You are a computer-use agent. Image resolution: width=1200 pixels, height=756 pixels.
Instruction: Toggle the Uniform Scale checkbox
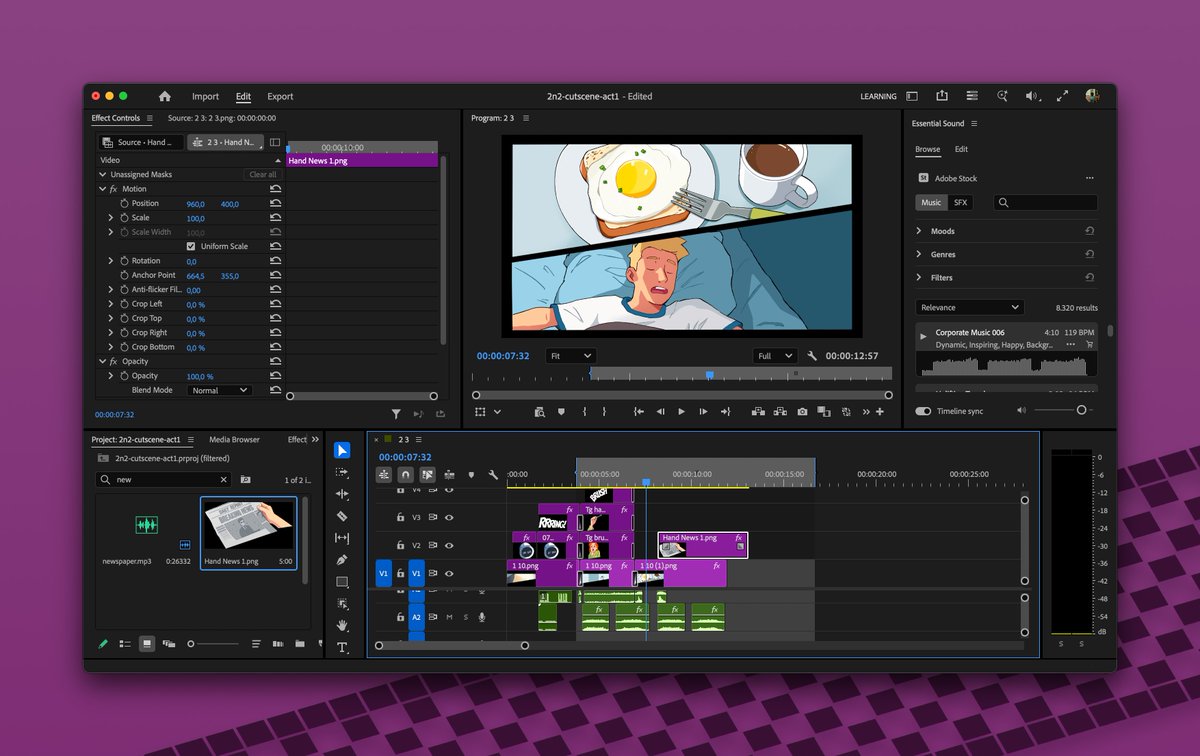tap(191, 246)
